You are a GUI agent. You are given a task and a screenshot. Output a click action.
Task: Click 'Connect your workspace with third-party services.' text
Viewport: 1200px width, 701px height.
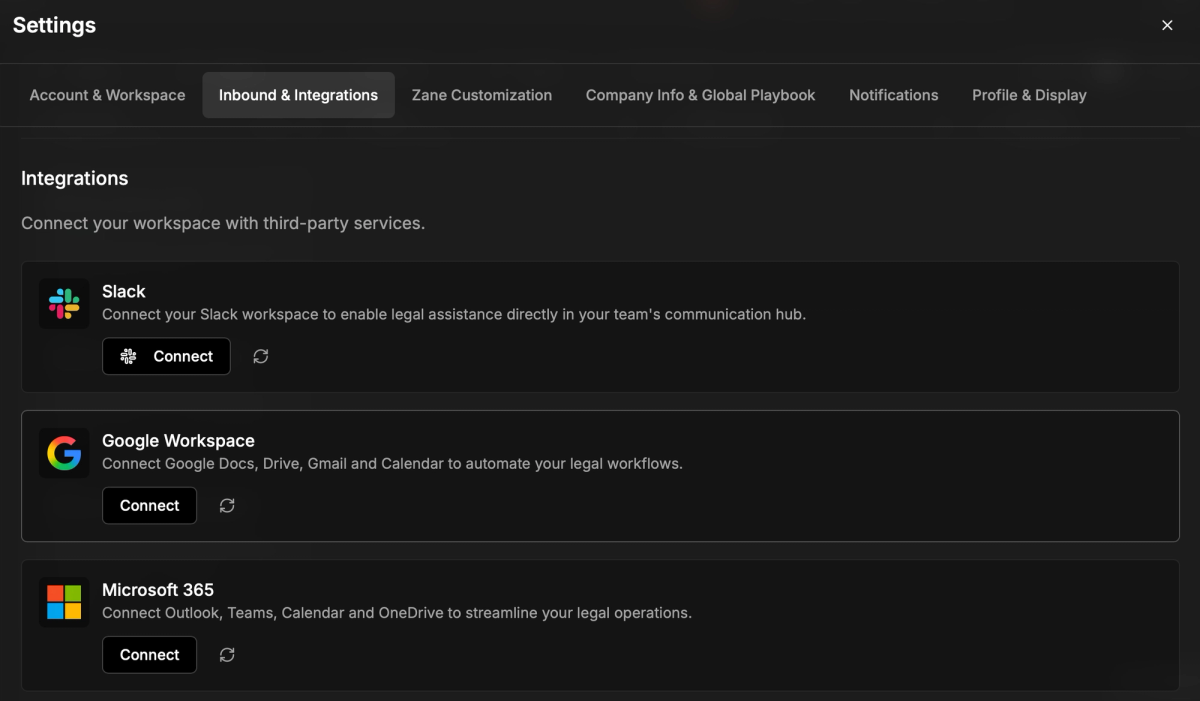[x=223, y=223]
